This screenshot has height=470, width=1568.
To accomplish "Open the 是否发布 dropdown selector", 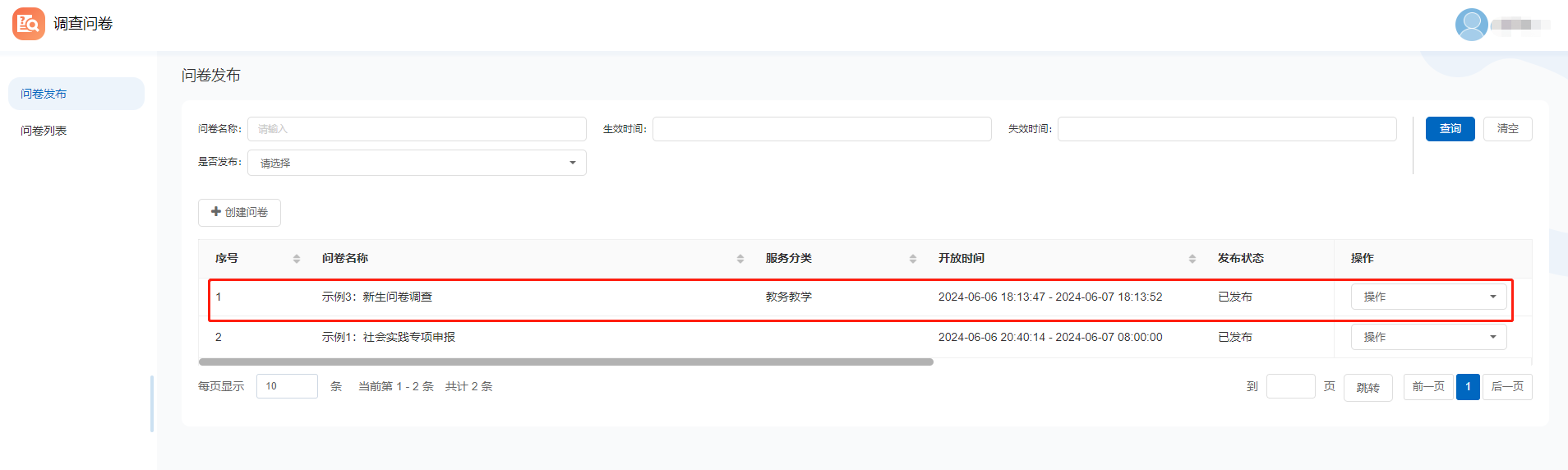I will [x=417, y=163].
